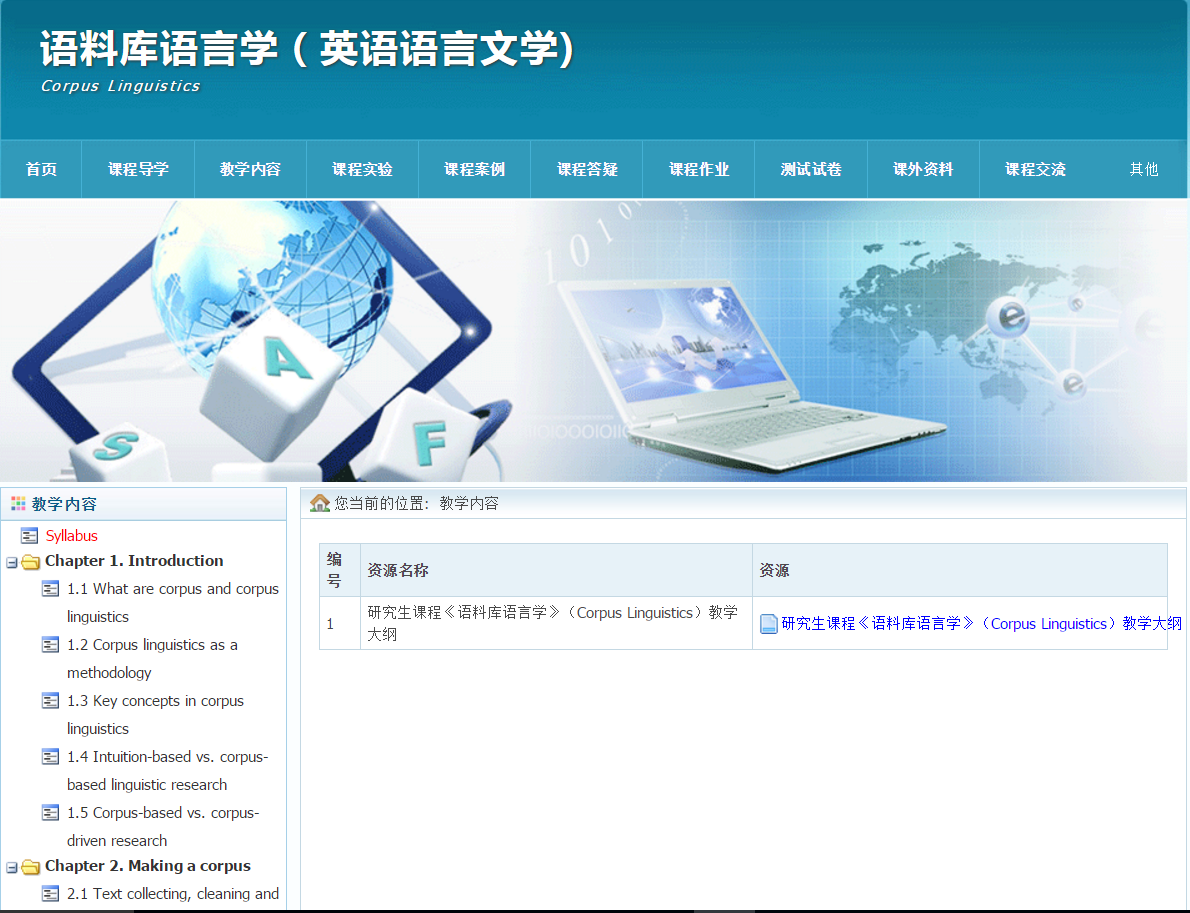Open the 研究生课程 教学大纲 resource link
Screen dimensions: 1190x913
pyautogui.click(x=981, y=624)
